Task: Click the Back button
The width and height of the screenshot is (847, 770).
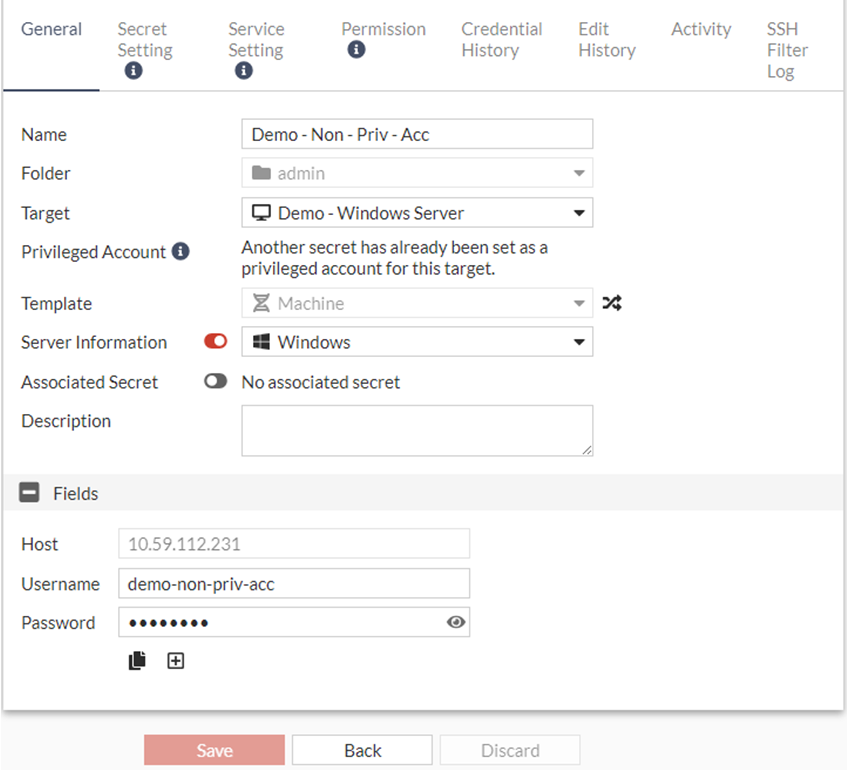Action: click(361, 749)
